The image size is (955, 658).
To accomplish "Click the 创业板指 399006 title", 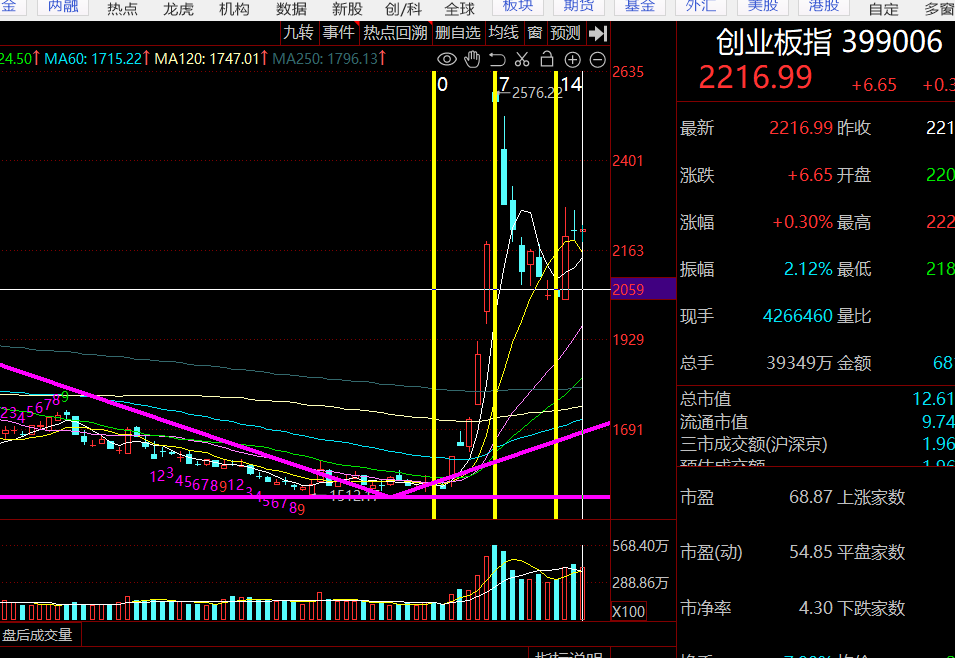I will coord(829,42).
